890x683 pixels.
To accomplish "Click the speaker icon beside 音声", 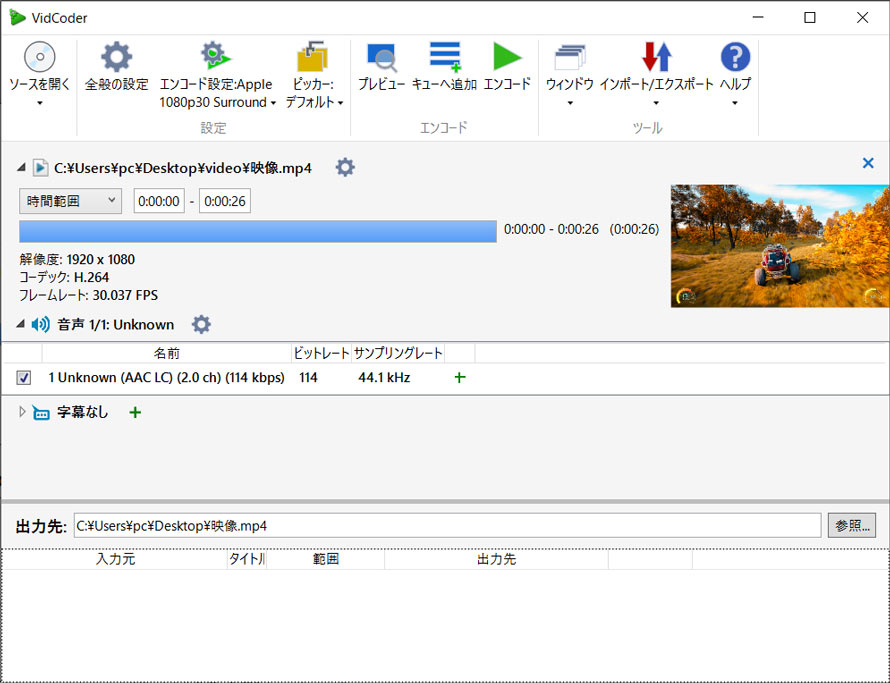I will [40, 324].
